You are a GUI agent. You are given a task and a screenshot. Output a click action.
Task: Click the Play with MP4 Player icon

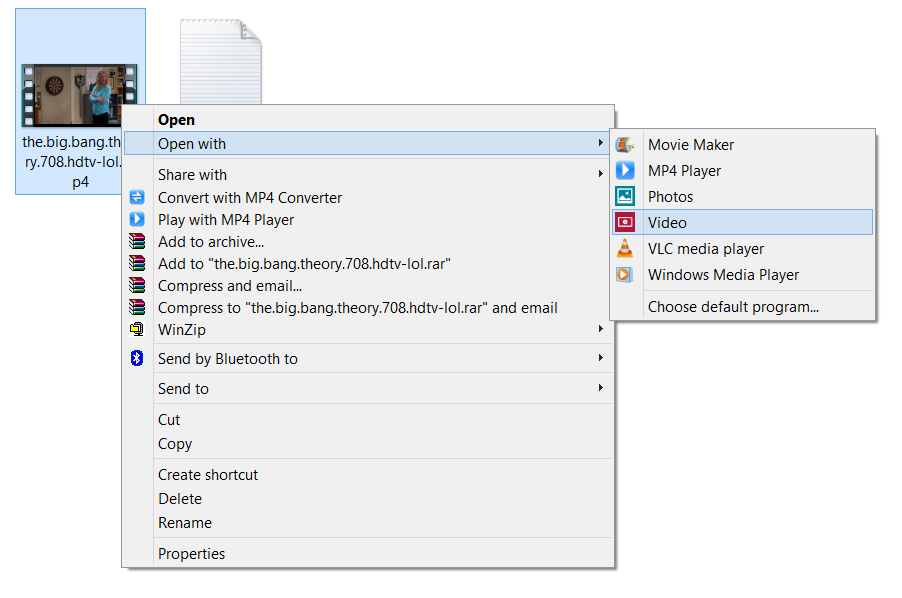(137, 219)
